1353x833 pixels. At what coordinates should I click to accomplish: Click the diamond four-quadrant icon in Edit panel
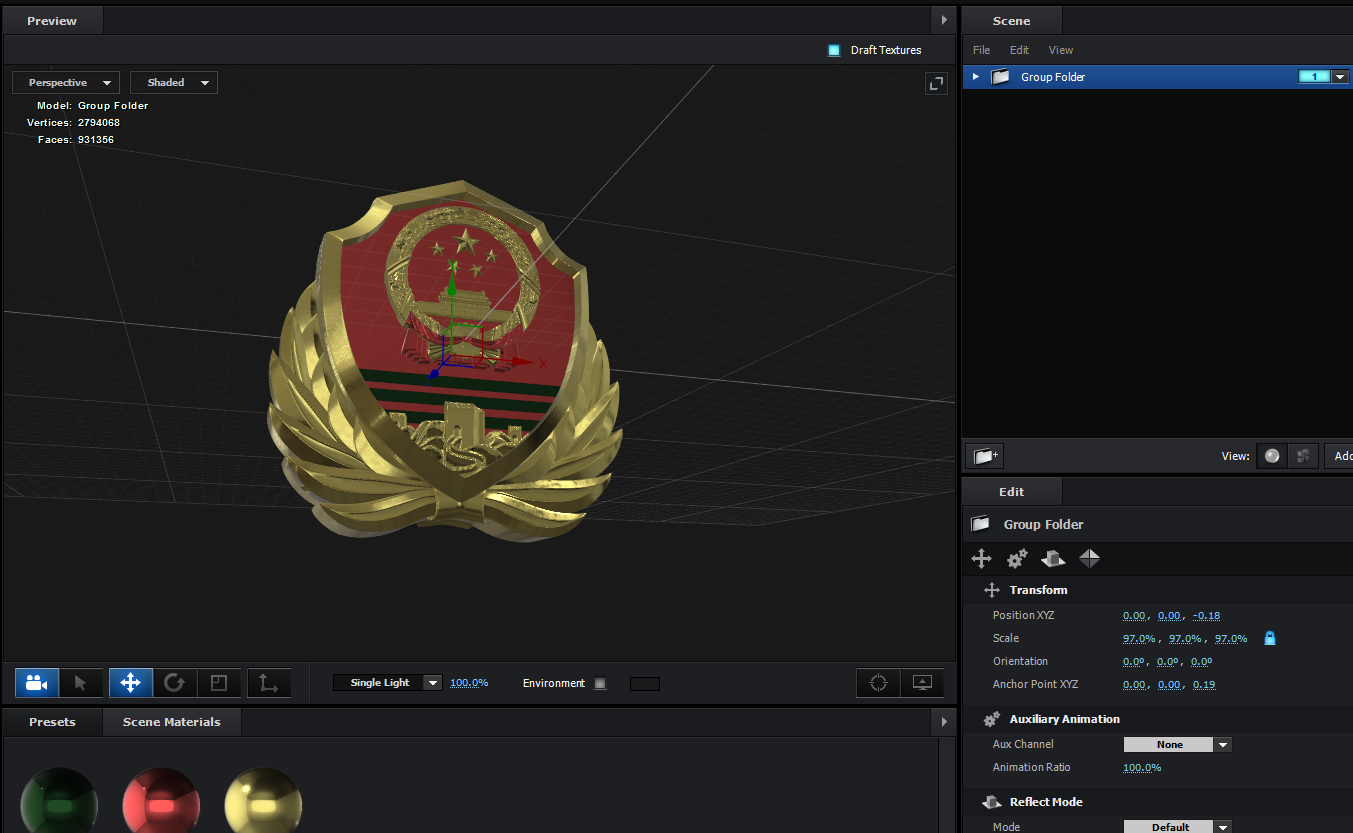click(x=1089, y=559)
